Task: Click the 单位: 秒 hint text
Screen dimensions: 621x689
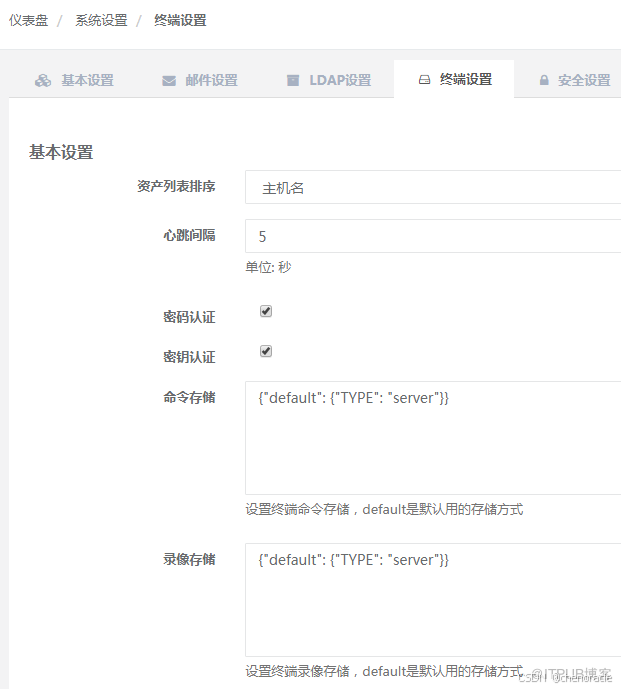Action: coord(268,267)
